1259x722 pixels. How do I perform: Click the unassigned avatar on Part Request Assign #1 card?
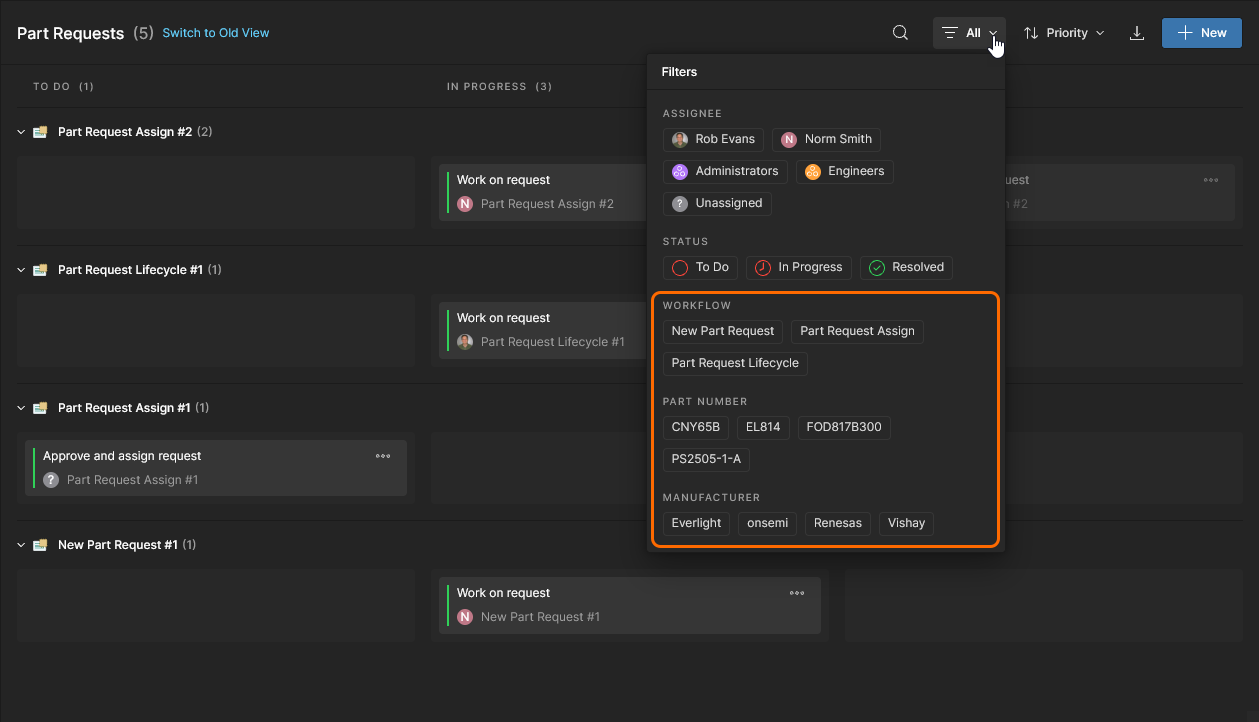tap(51, 480)
